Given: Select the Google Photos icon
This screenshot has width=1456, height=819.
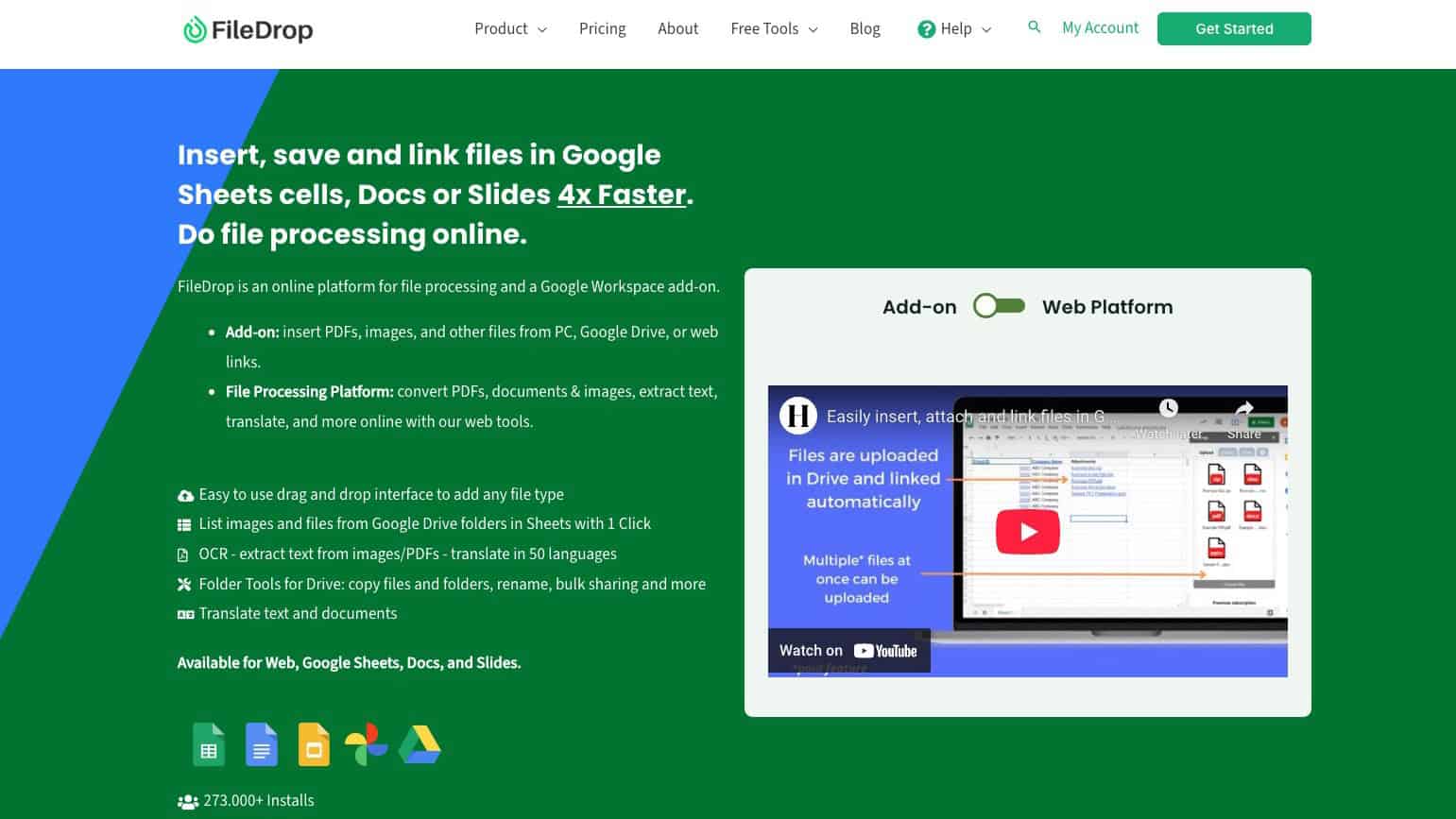Looking at the screenshot, I should (367, 744).
